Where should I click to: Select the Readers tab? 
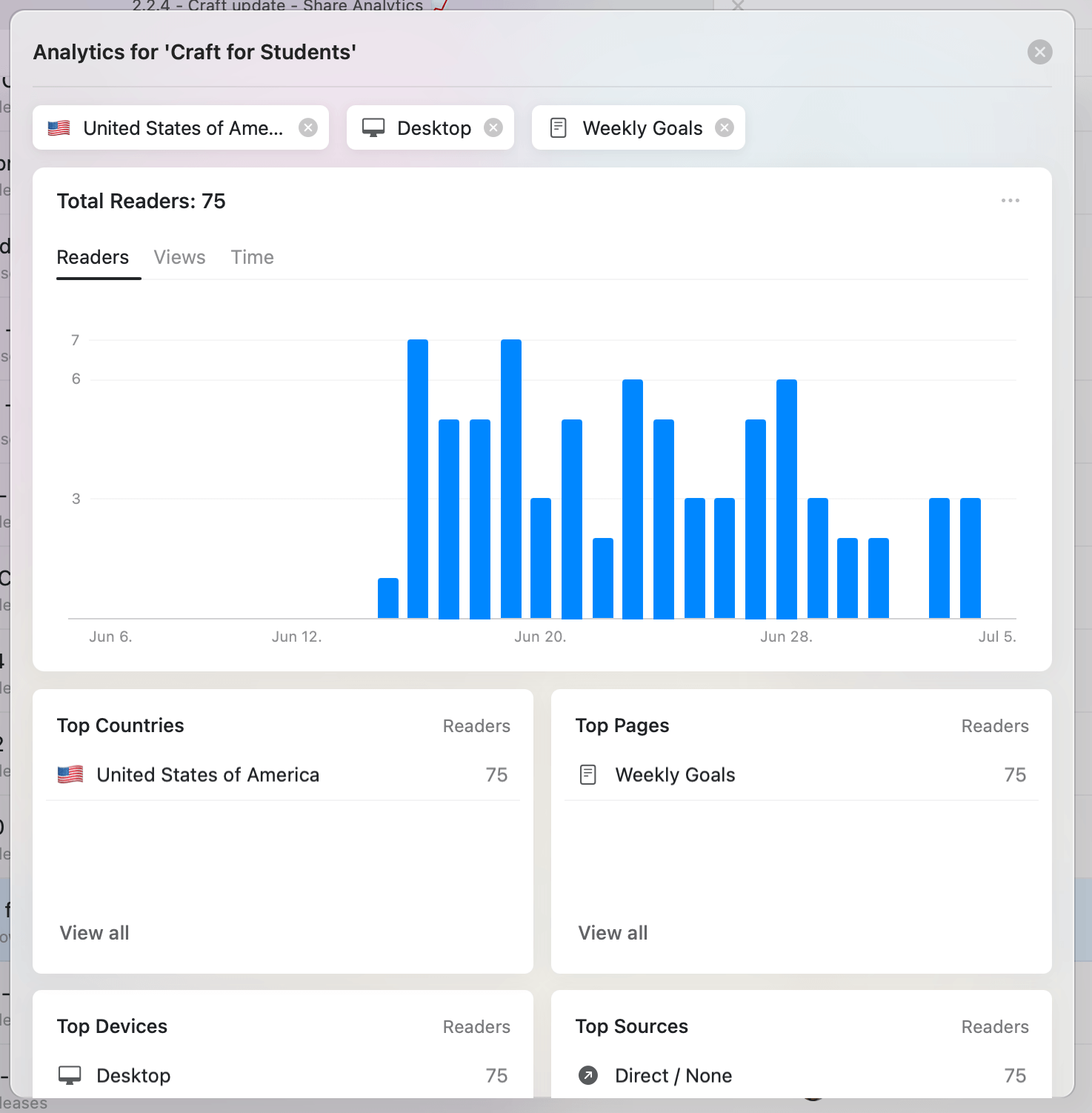(x=93, y=257)
